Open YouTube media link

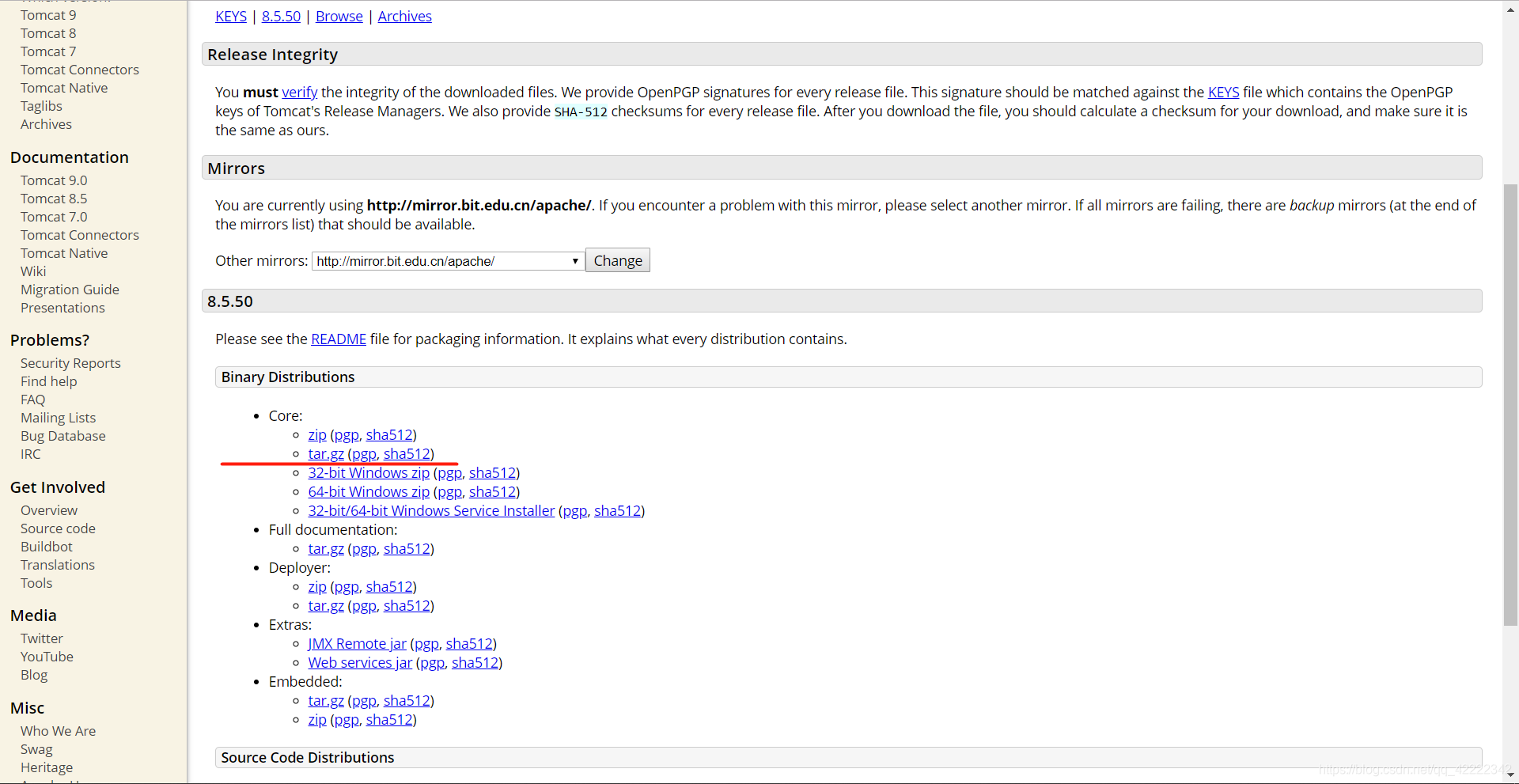pyautogui.click(x=47, y=657)
